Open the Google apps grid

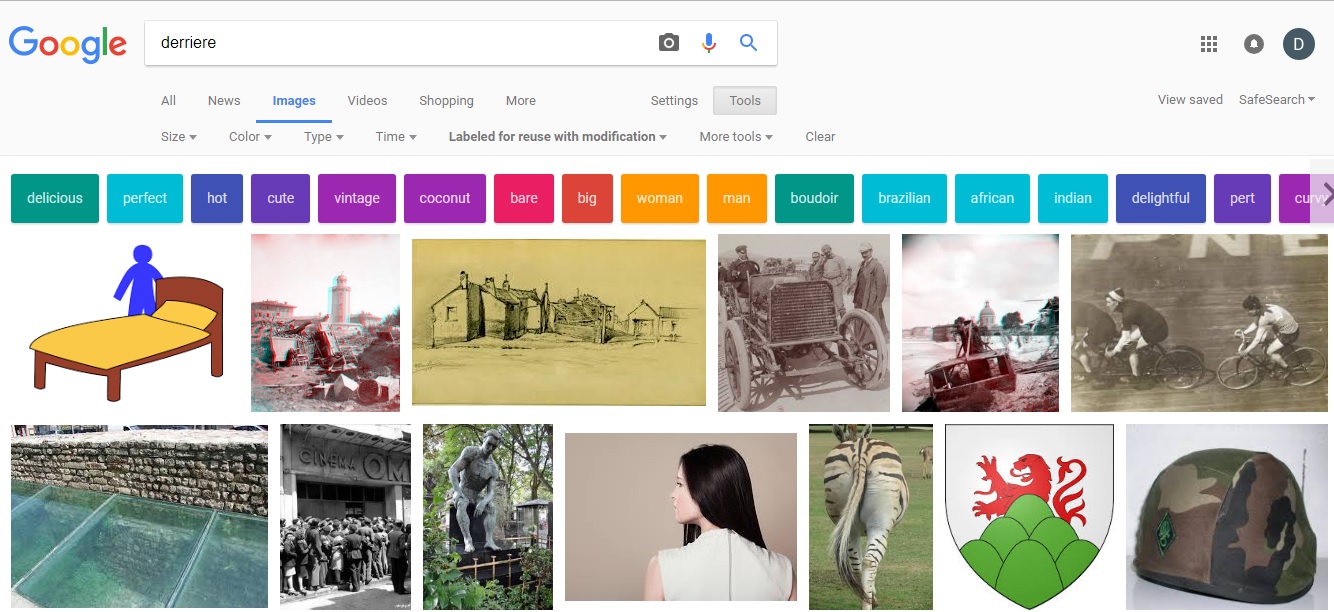click(x=1208, y=44)
